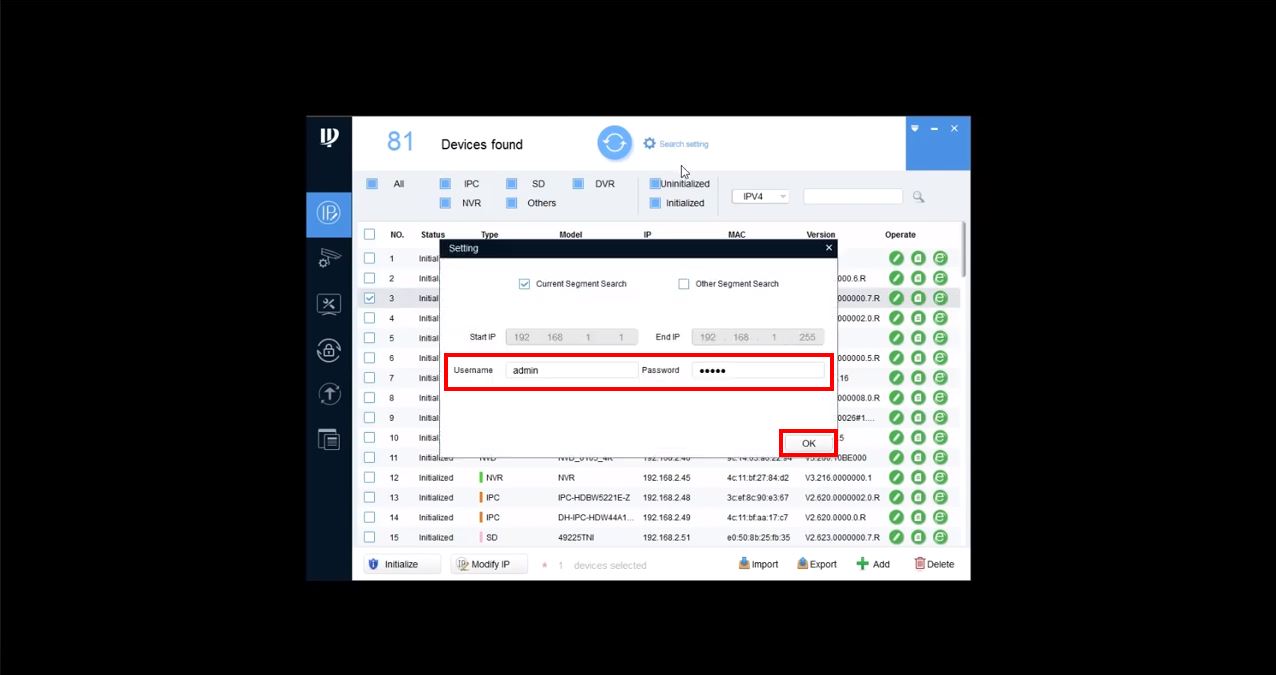Click the edit pencil icon for row 8

tap(896, 398)
